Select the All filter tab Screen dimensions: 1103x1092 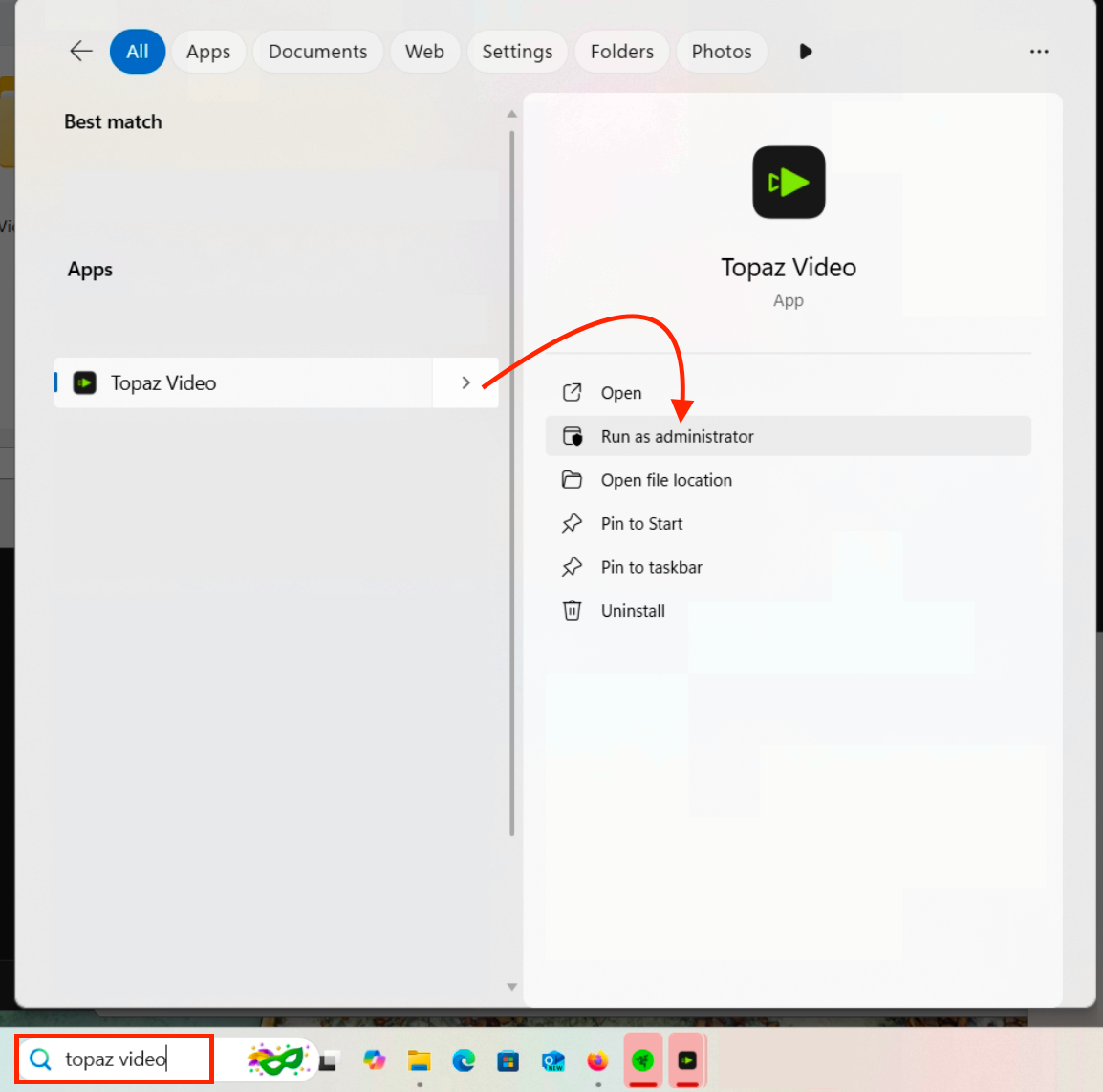[x=138, y=52]
